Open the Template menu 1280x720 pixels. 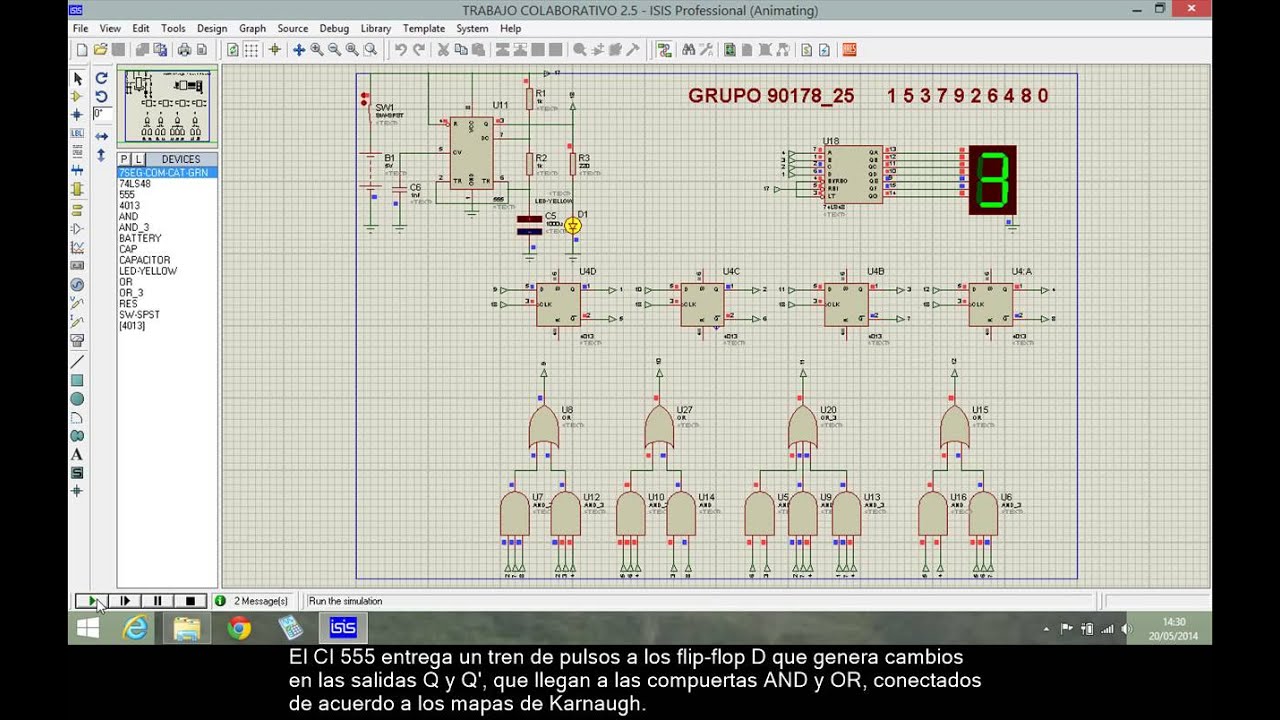424,29
